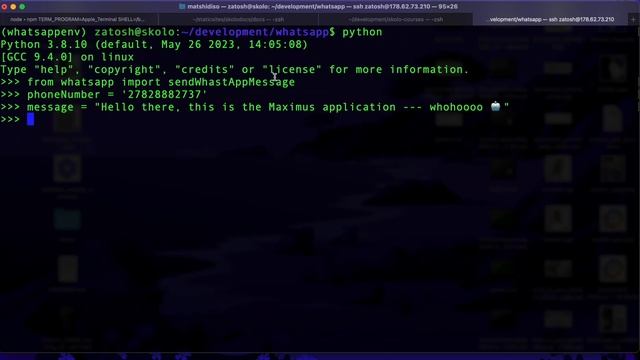640x360 pixels.
Task: Close the terminal window with red button
Action: coord(4,7)
